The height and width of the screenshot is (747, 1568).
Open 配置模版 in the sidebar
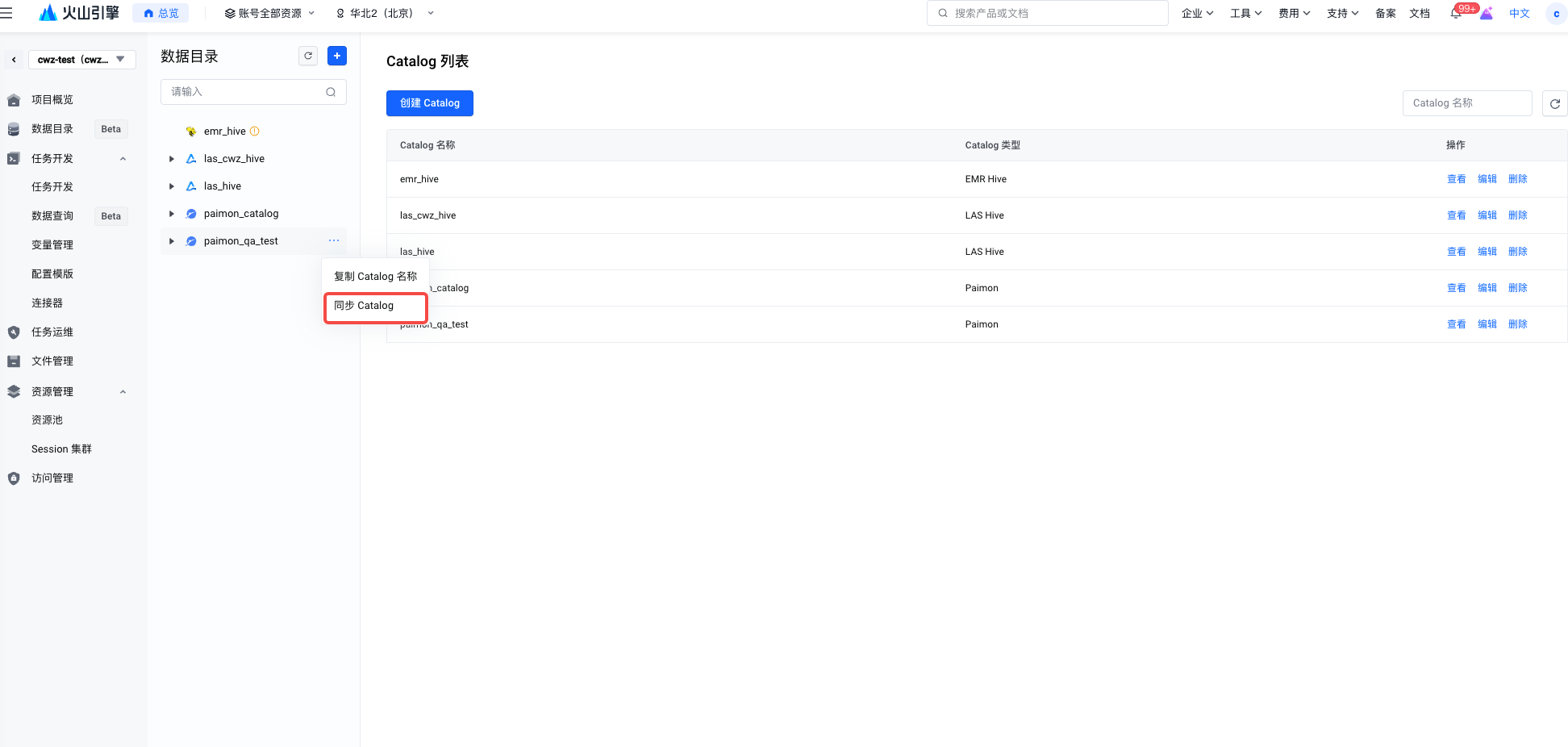(x=52, y=274)
